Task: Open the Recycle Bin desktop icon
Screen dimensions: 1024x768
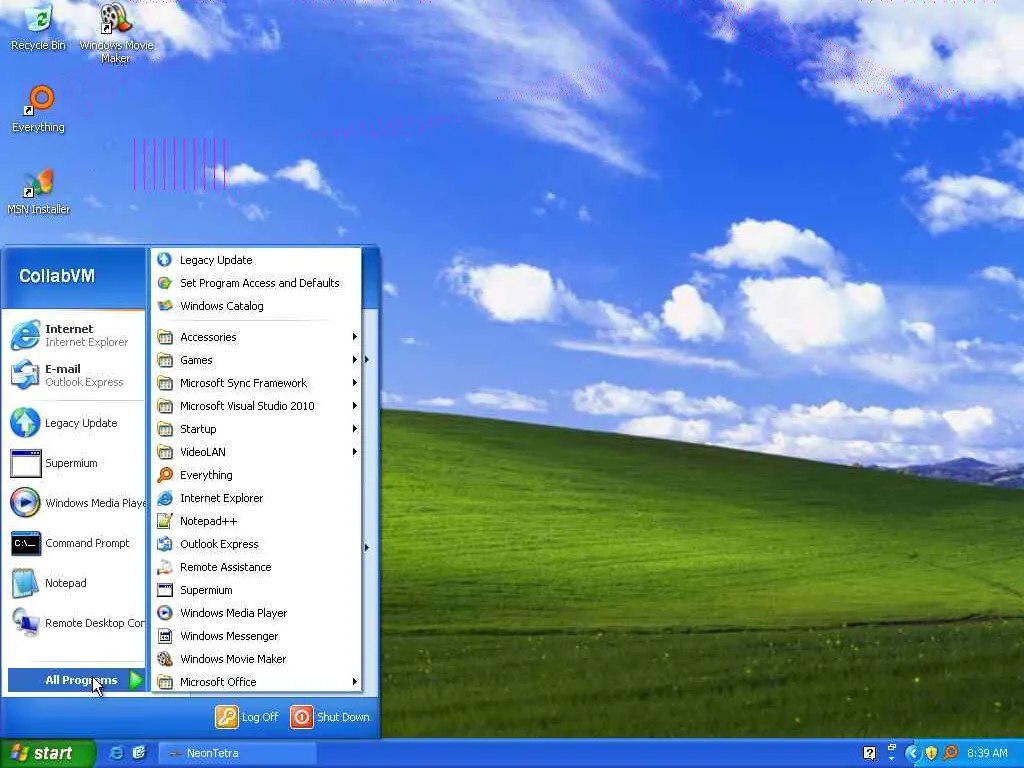Action: (38, 27)
